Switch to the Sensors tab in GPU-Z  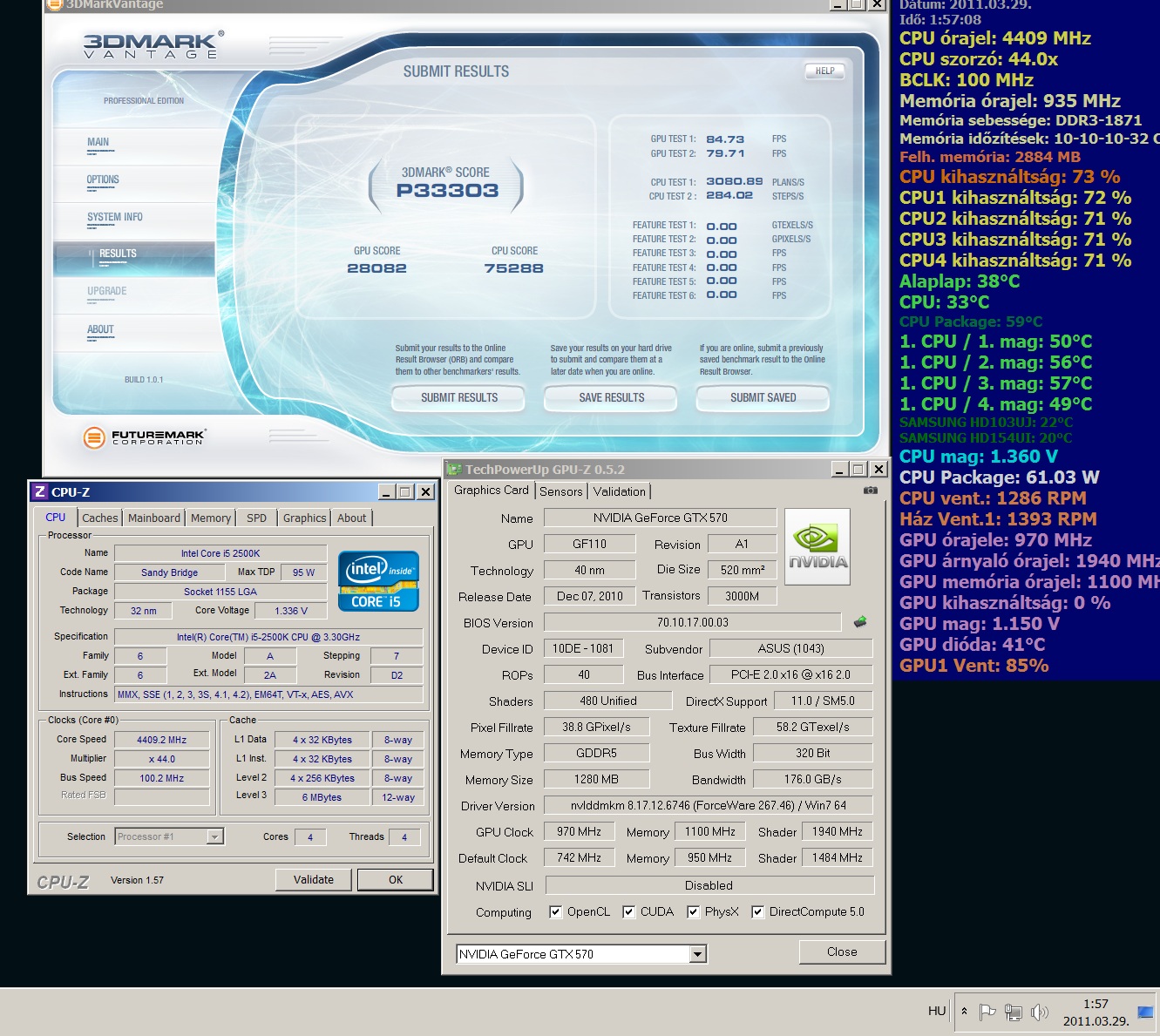coord(561,491)
